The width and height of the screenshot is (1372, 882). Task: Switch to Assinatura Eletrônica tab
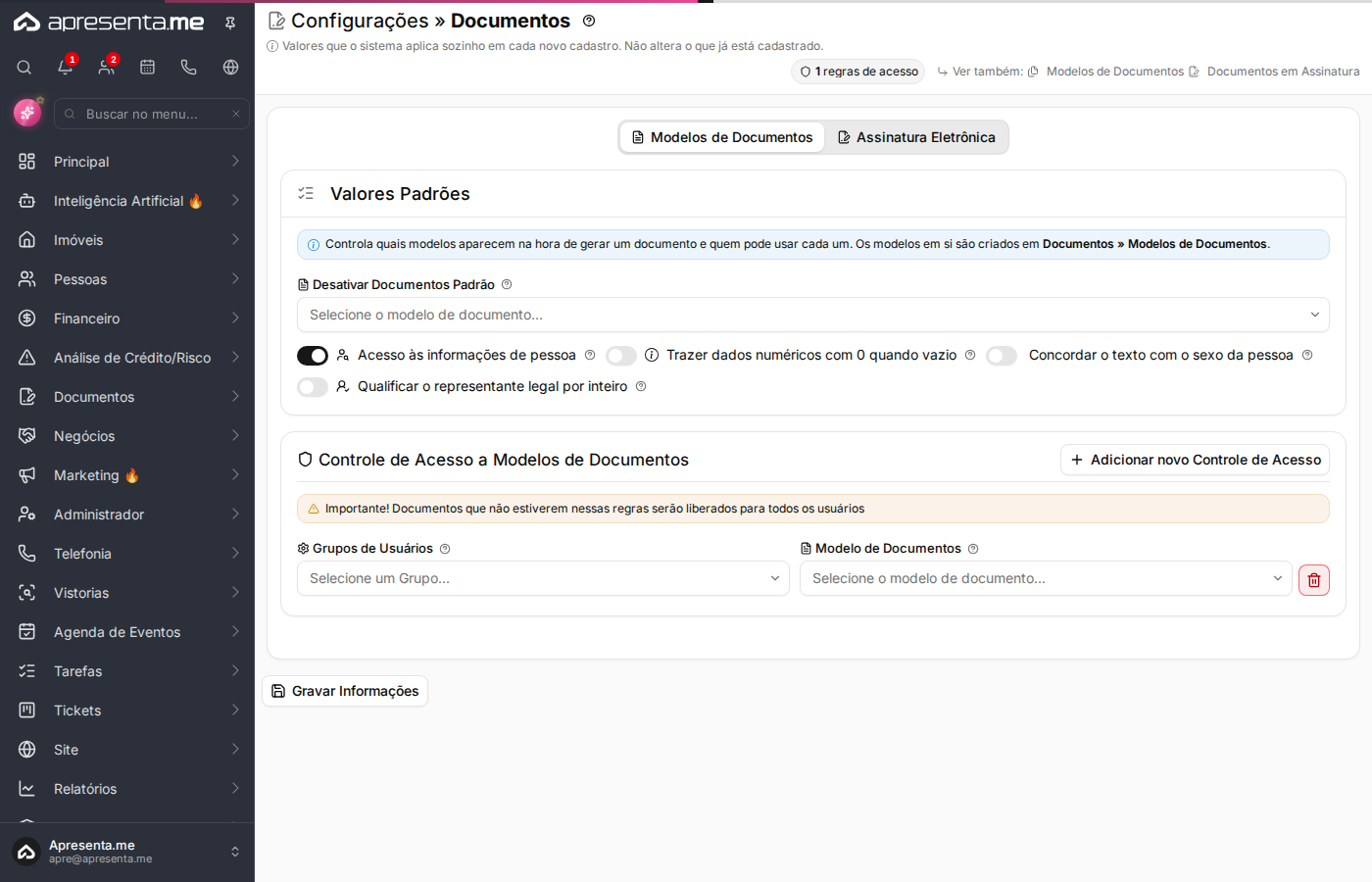click(x=916, y=137)
